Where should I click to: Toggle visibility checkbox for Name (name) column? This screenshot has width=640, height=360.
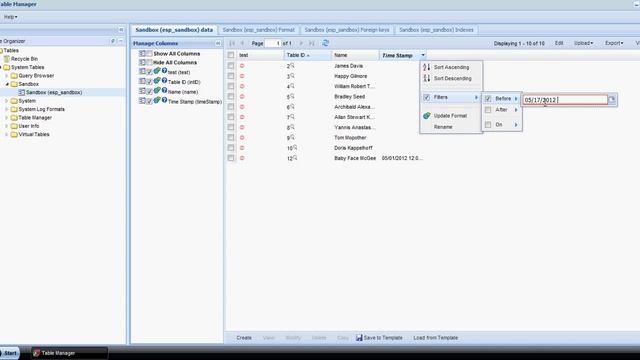pyautogui.click(x=149, y=91)
